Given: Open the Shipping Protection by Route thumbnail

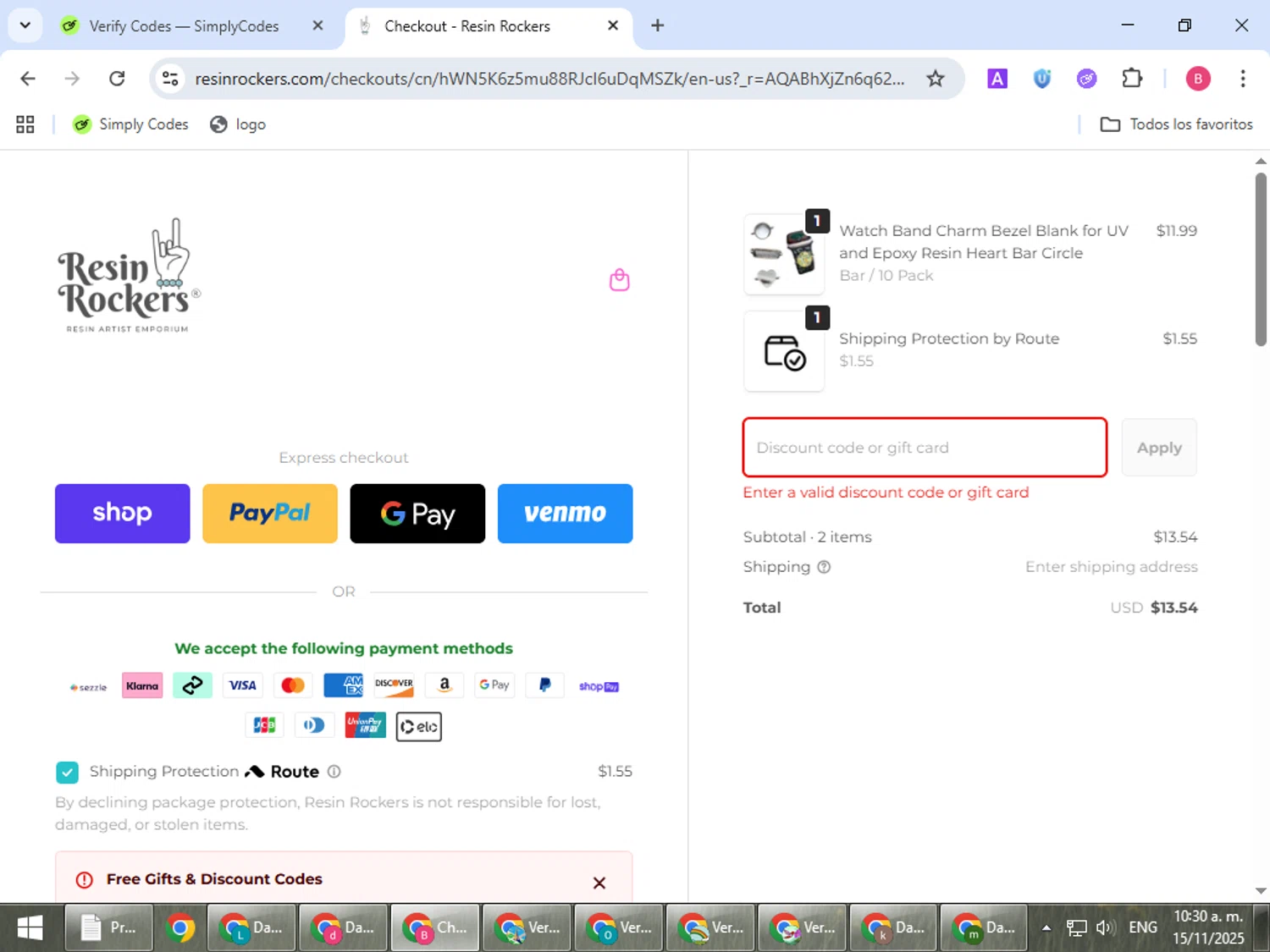Looking at the screenshot, I should 784,351.
